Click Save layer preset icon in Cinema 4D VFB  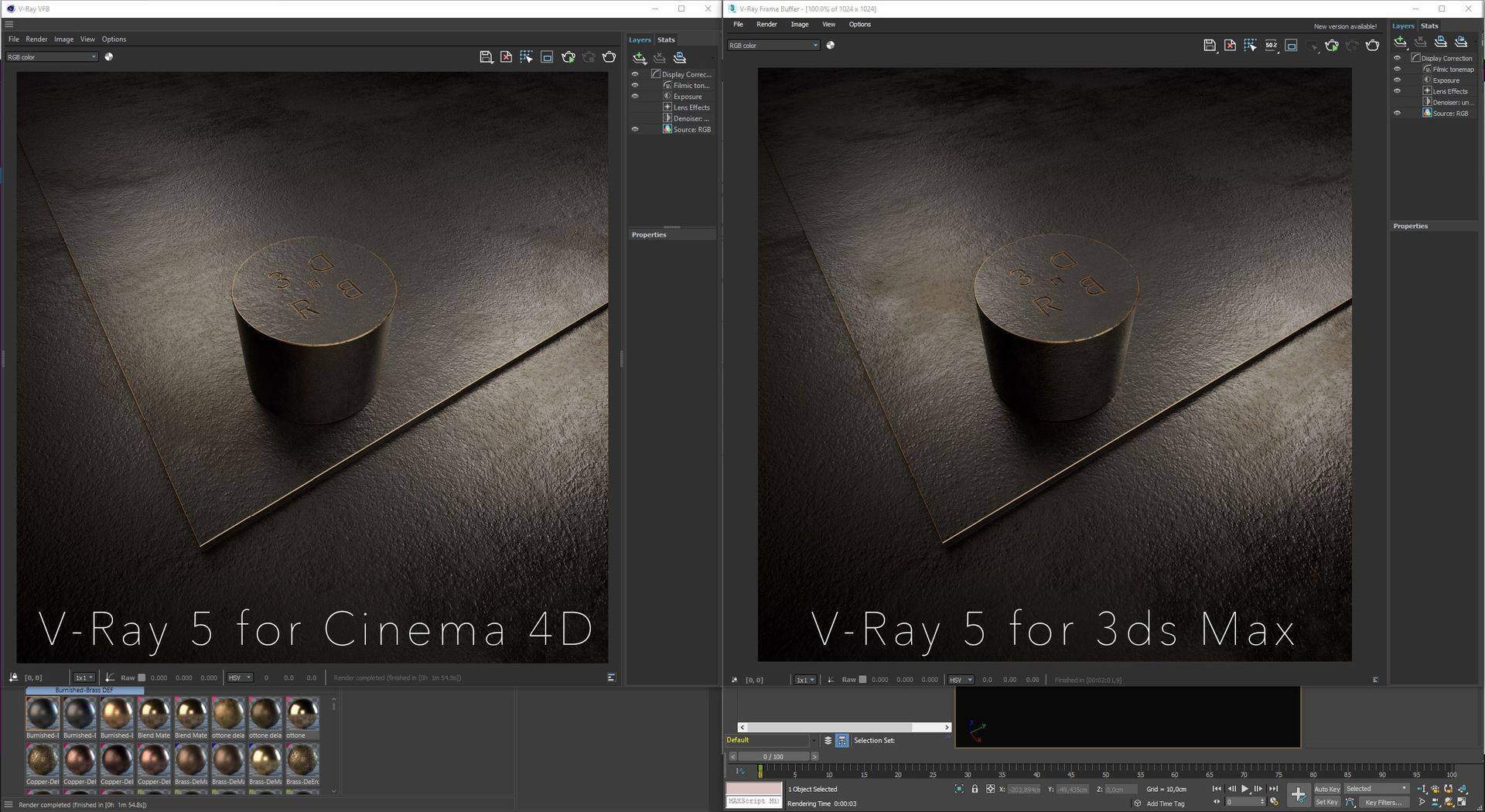(680, 58)
